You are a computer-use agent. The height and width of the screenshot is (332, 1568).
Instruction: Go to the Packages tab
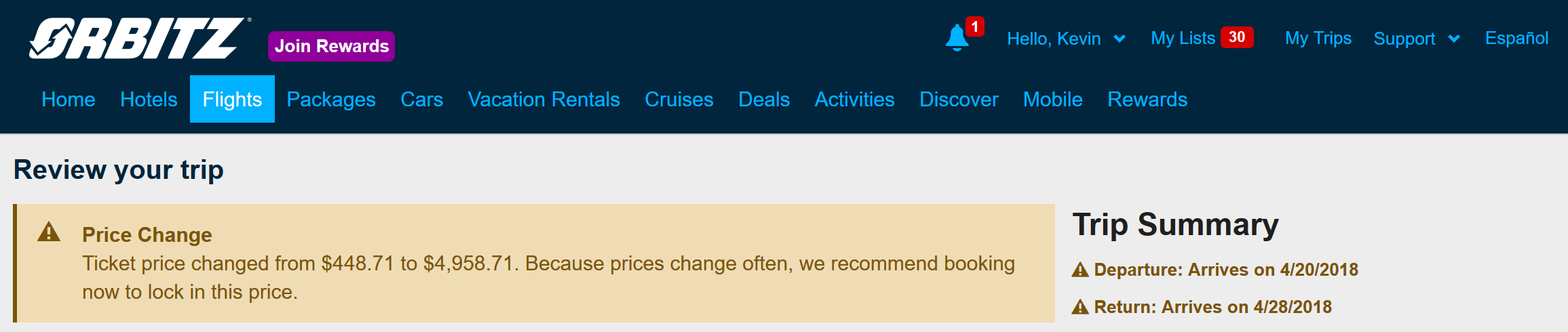[331, 100]
